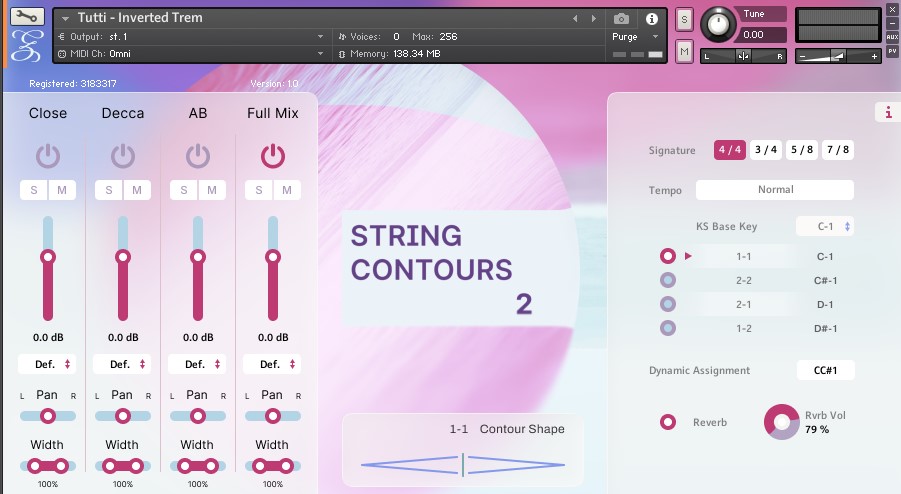Viewport: 901px width, 494px height.
Task: Click the wrench edit instrument icon
Action: 28,17
